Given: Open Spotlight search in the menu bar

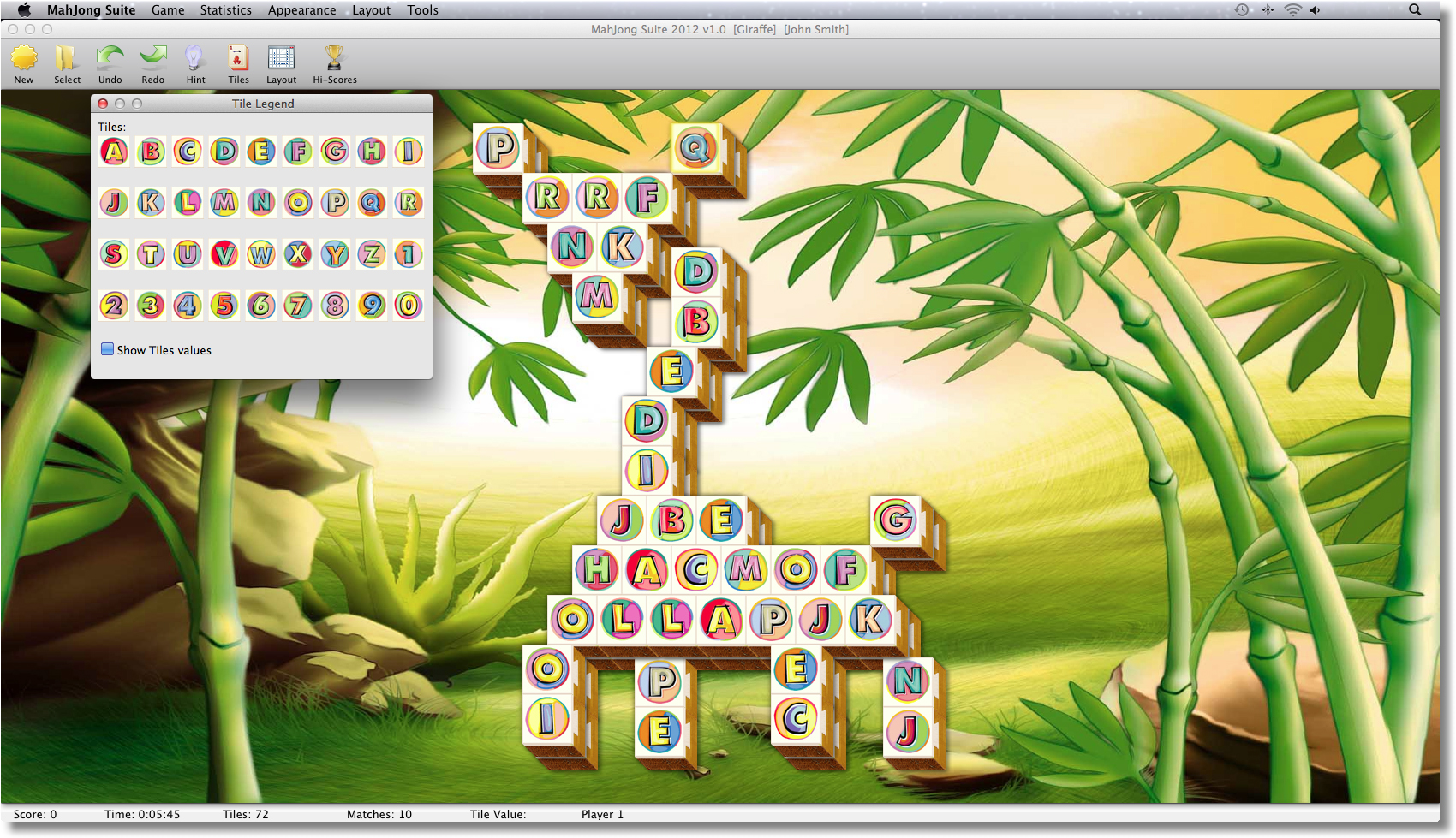Looking at the screenshot, I should pos(1415,9).
